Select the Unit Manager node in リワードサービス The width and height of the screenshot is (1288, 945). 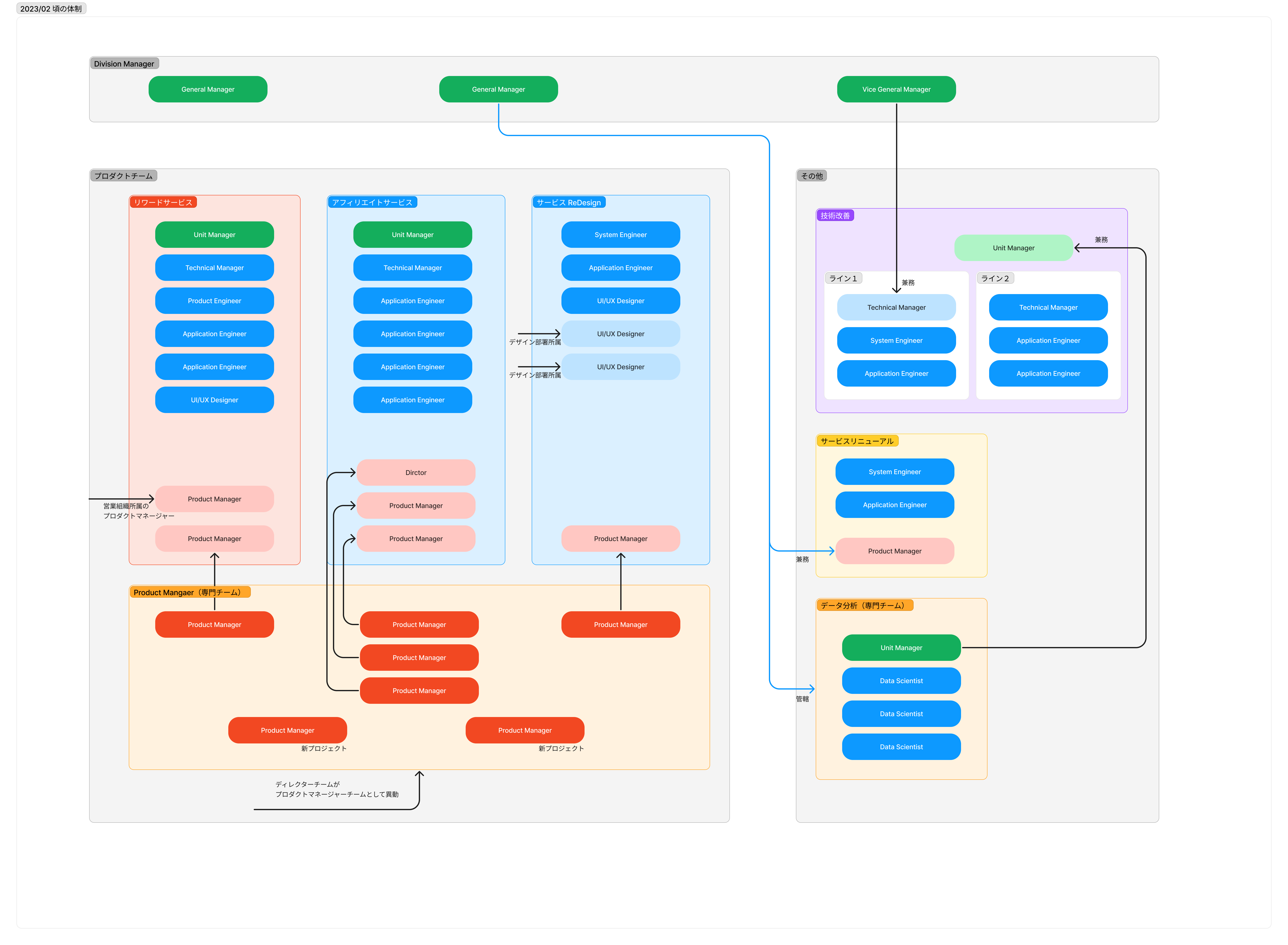click(214, 235)
